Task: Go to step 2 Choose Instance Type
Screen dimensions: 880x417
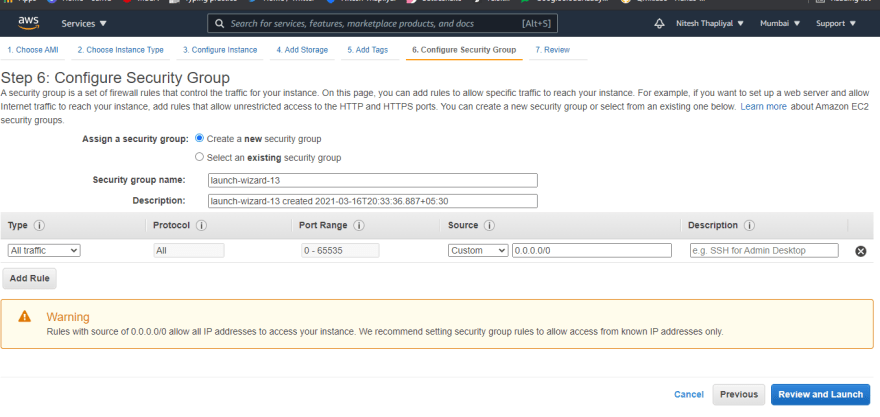Action: pos(121,50)
